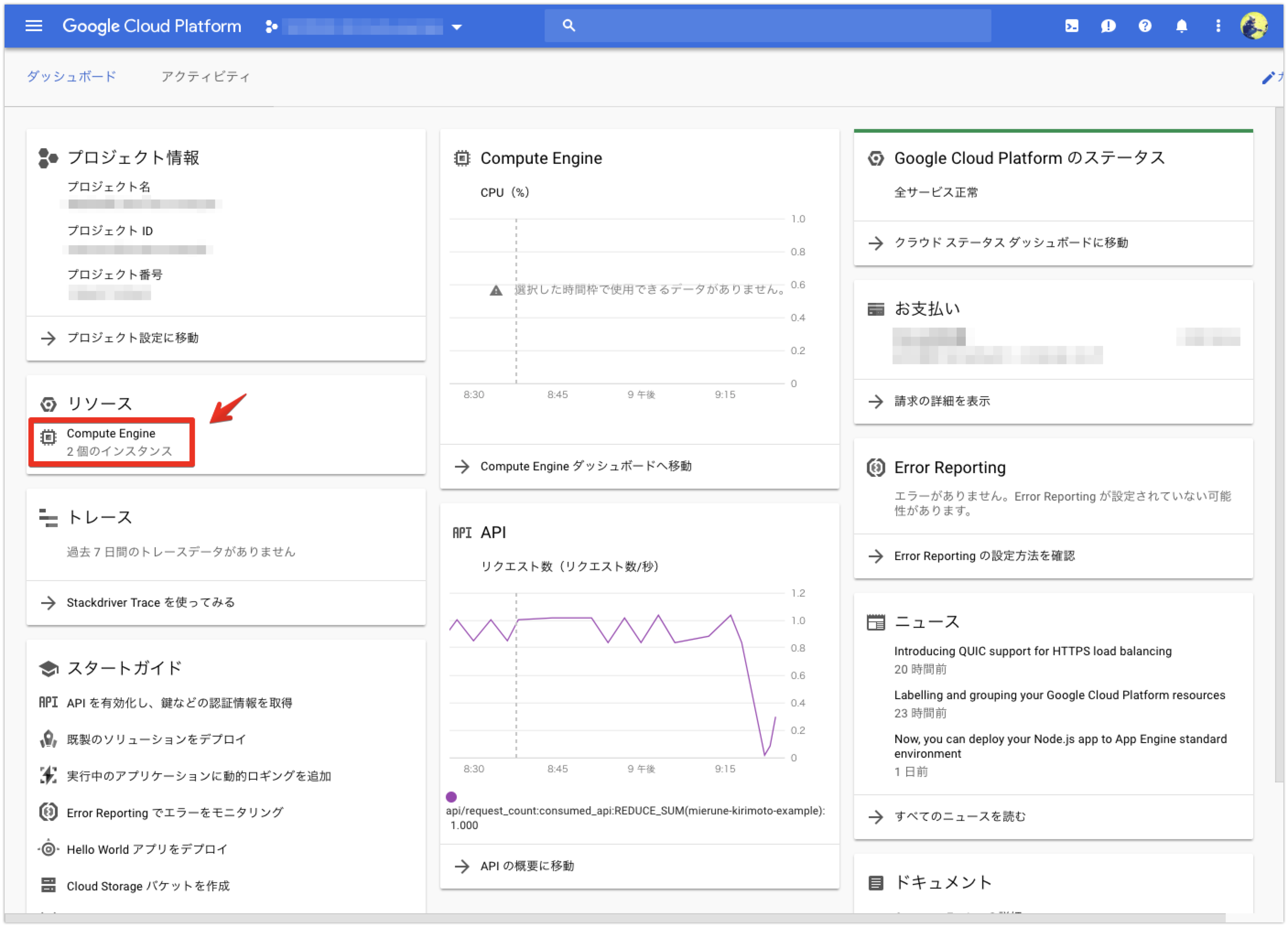The height and width of the screenshot is (927, 1288).
Task: Click the API request count line chart
Action: click(x=616, y=675)
